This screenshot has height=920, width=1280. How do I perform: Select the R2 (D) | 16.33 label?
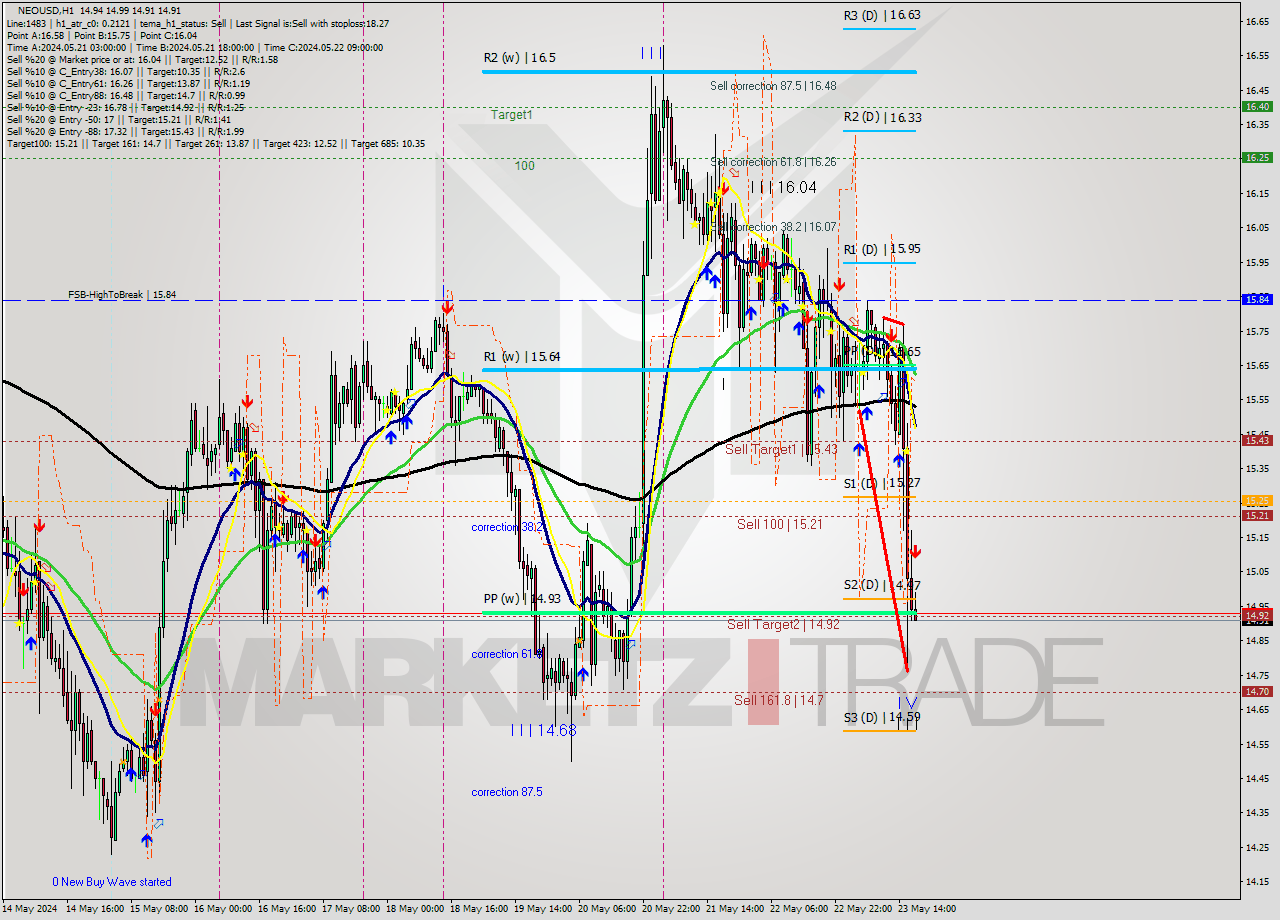coord(881,117)
